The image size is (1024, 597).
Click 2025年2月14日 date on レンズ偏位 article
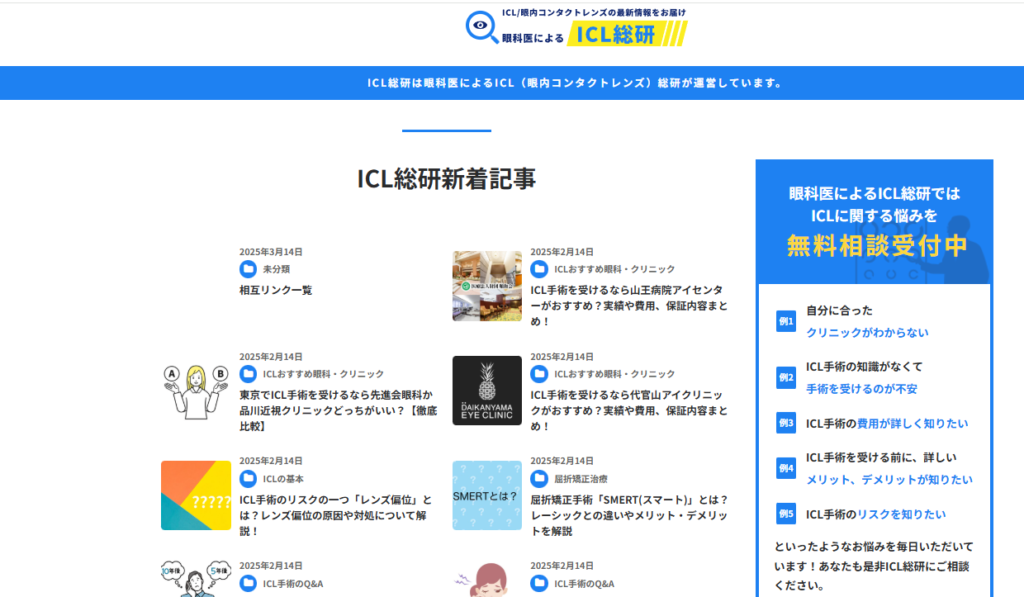coord(270,461)
